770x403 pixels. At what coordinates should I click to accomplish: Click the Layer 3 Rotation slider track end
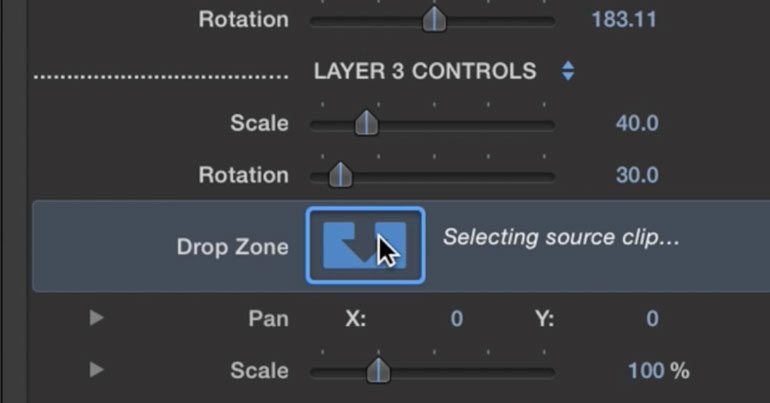point(550,177)
